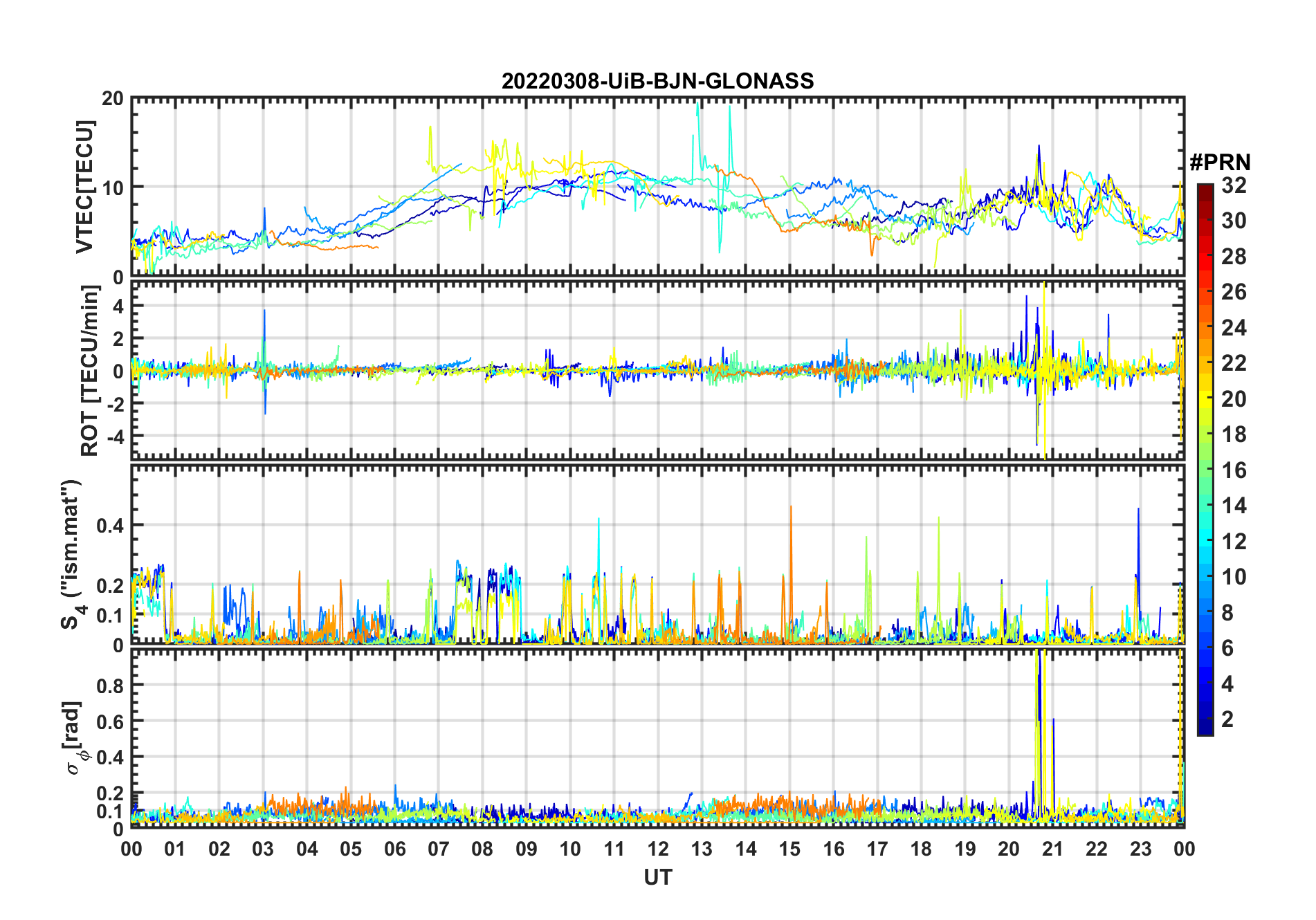Click colorbar tick label 22
Screen dimensions: 1316x920
(1234, 363)
